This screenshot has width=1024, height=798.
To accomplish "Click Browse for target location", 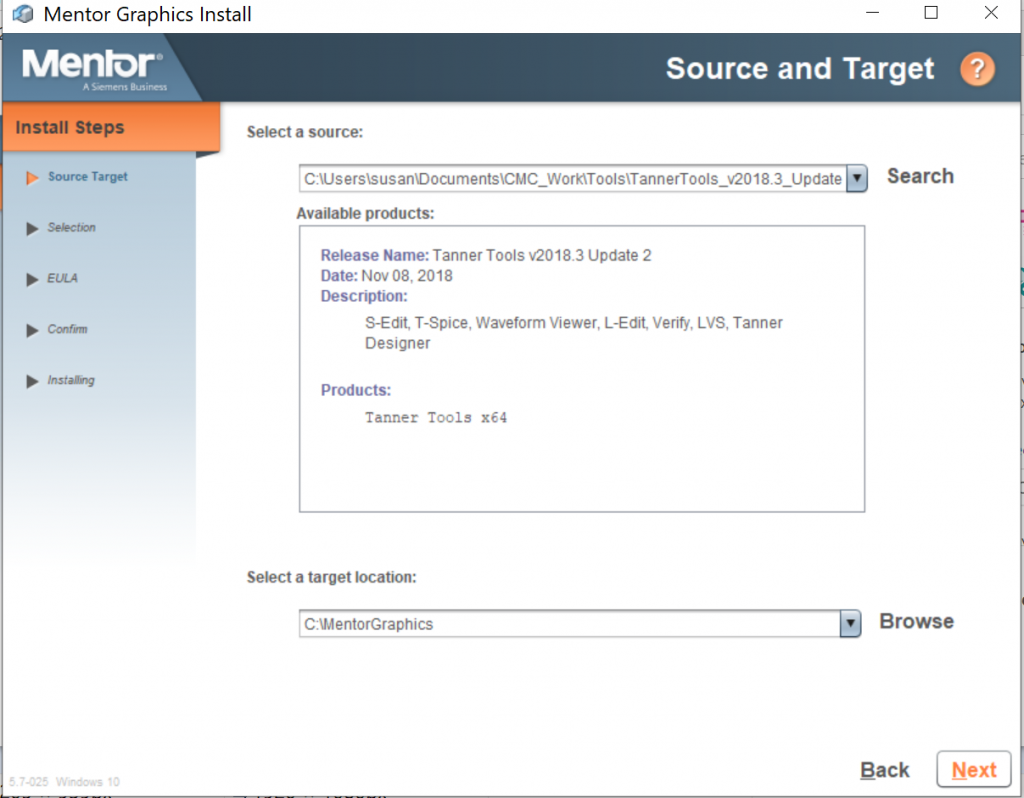I will 916,621.
